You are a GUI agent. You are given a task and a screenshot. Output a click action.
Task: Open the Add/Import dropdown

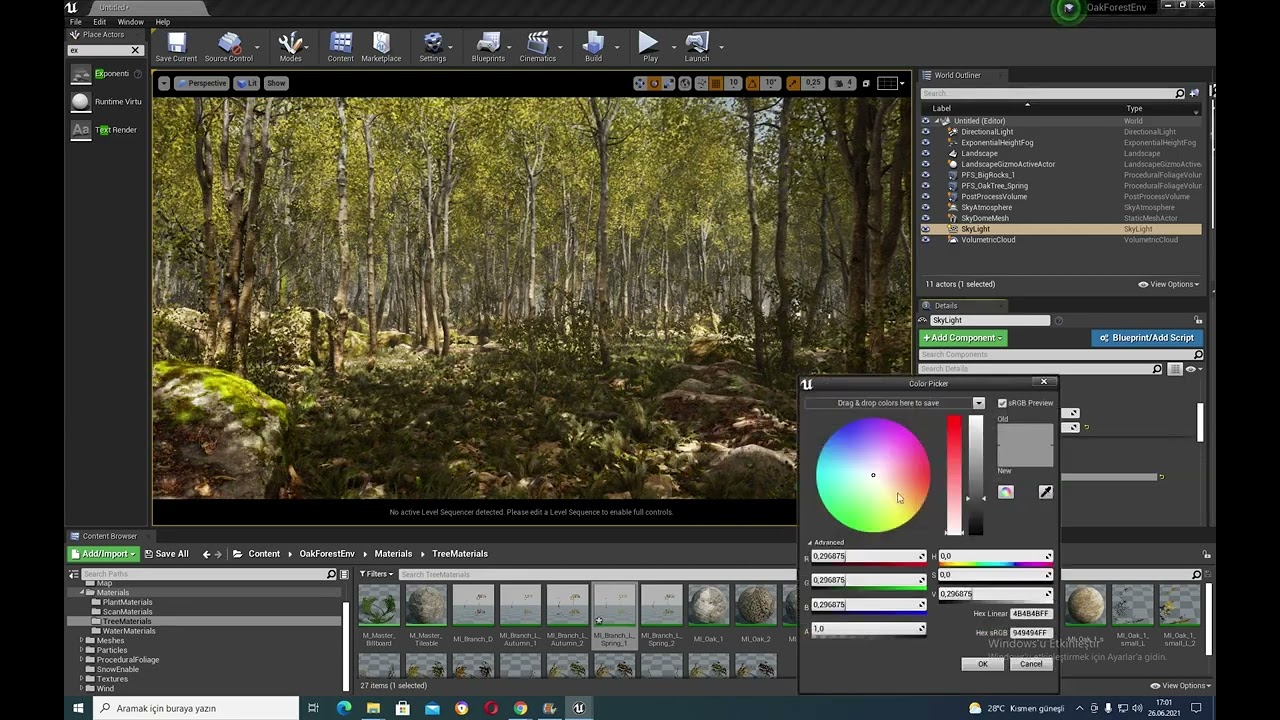click(103, 554)
